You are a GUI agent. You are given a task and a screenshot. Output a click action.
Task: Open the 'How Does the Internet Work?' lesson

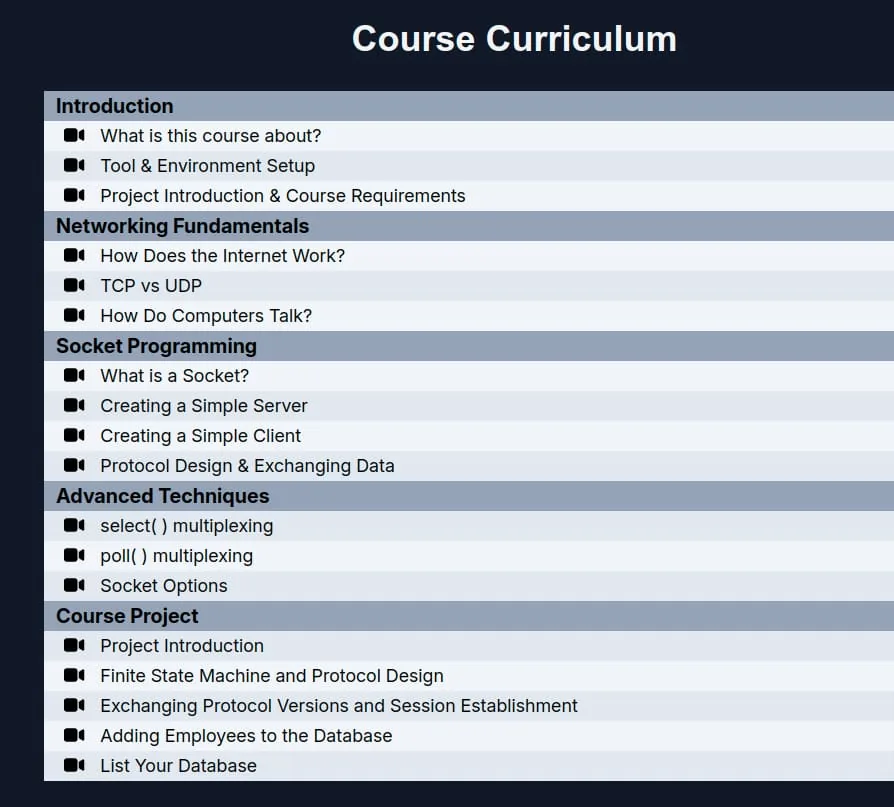469,256
